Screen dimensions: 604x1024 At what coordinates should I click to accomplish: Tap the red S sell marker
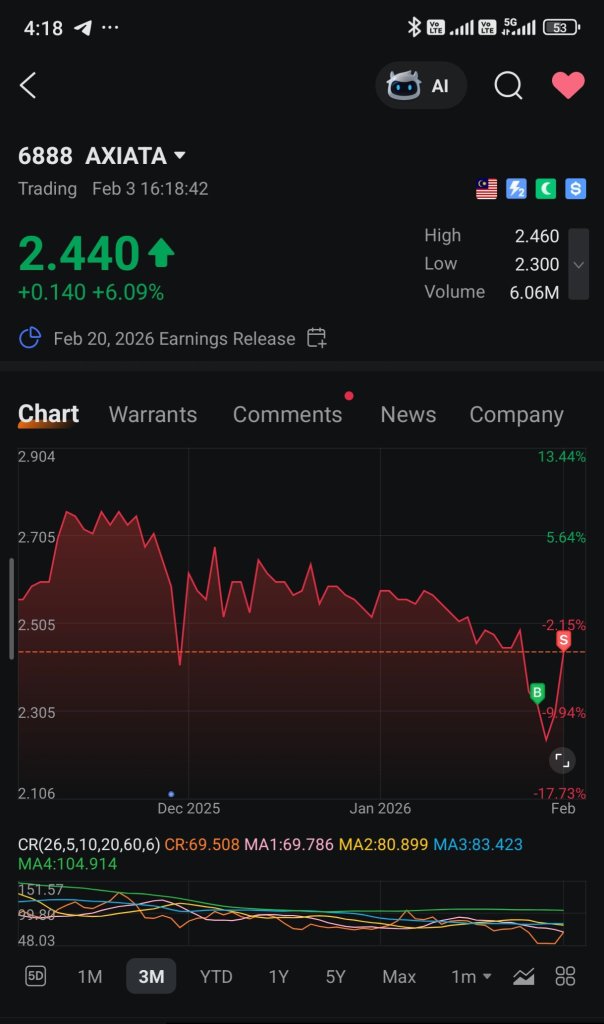564,641
